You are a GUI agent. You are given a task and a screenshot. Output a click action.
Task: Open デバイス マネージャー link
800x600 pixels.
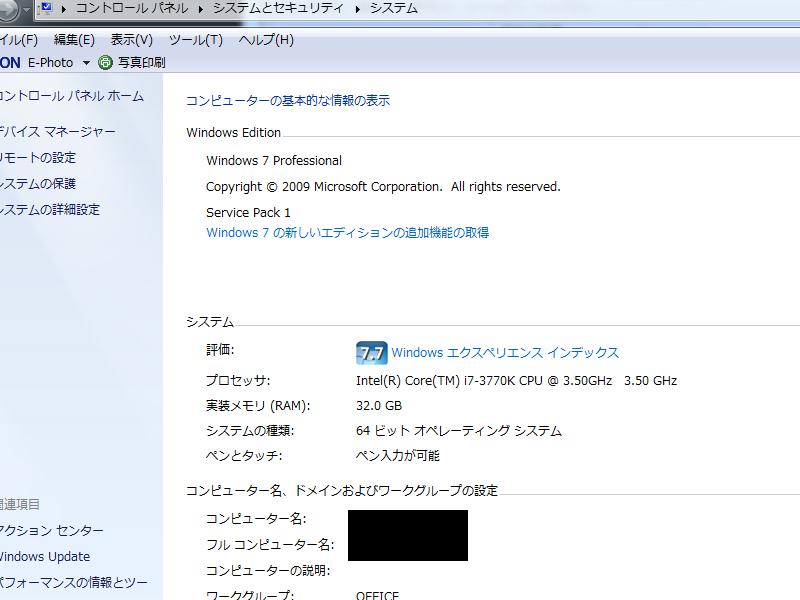[58, 132]
